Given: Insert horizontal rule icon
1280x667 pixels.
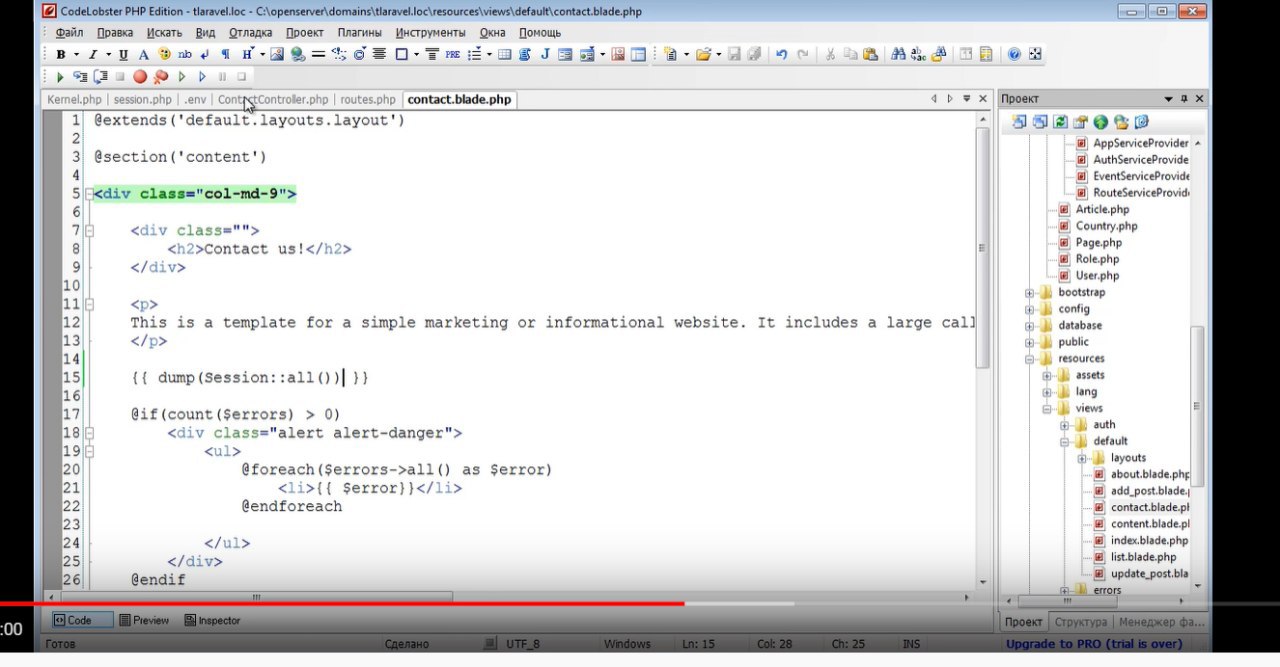Looking at the screenshot, I should [x=318, y=55].
